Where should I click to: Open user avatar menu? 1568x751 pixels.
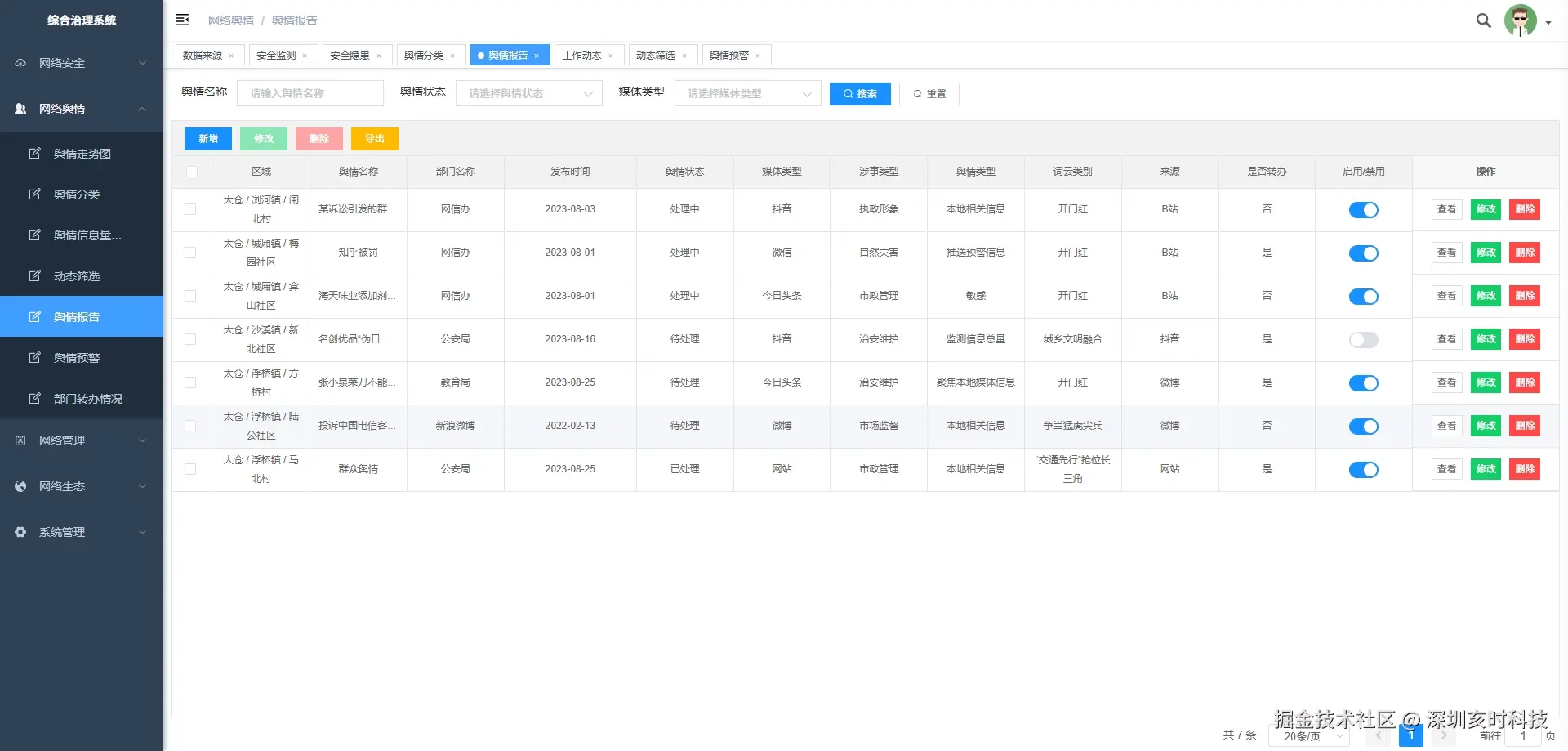click(1520, 20)
